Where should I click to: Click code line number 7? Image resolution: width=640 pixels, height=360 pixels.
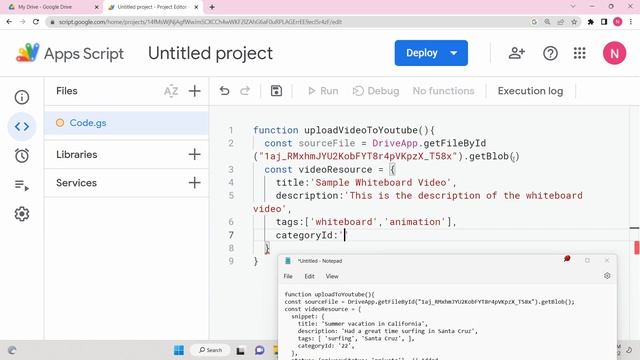231,235
